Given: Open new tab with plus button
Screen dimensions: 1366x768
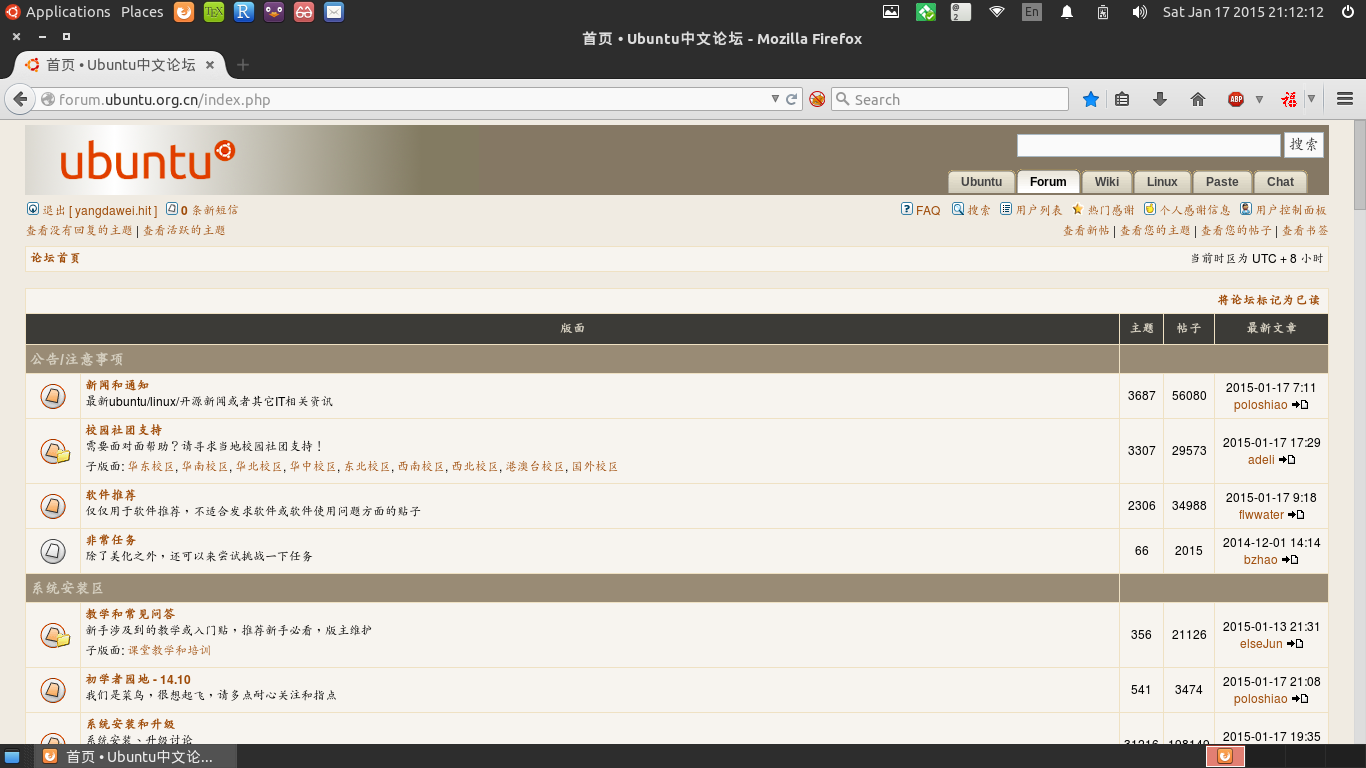Looking at the screenshot, I should 242,65.
